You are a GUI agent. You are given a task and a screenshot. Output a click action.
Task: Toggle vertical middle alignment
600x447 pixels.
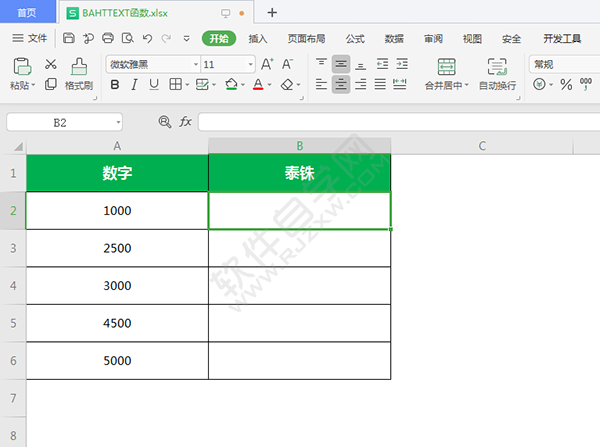click(x=341, y=64)
